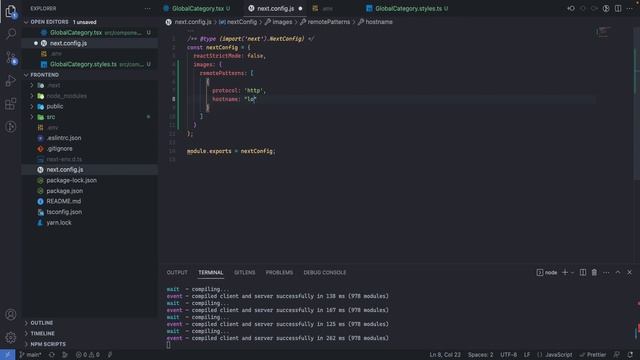The width and height of the screenshot is (640, 360).
Task: Change indentation via Spaces: 2
Action: click(x=480, y=355)
